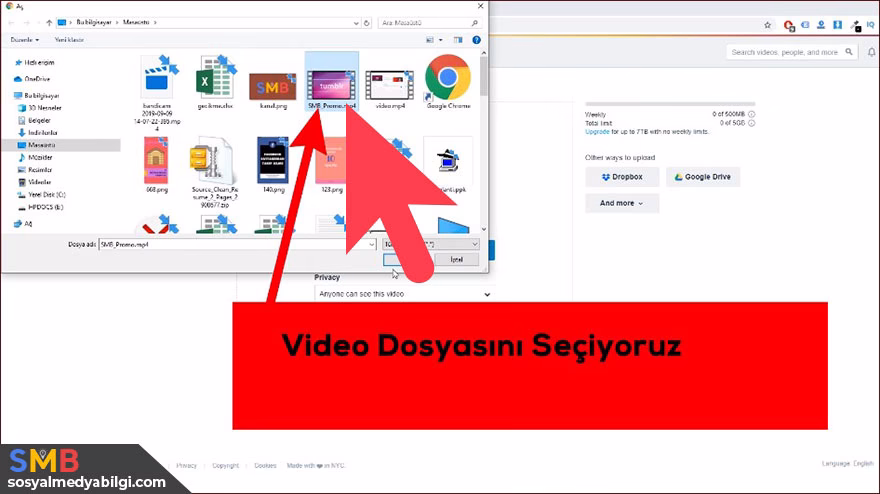This screenshot has width=880, height=494.
Task: Select Hızlı erişim in navigation tree
Action: click(39, 63)
